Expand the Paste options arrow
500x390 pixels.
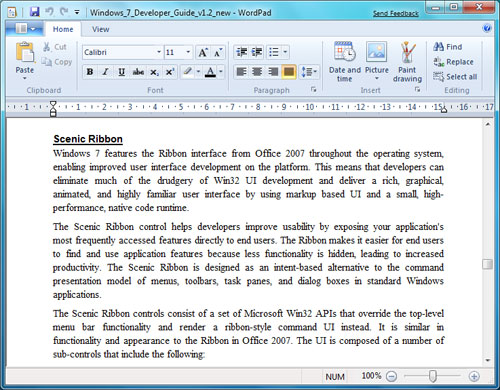coord(25,79)
